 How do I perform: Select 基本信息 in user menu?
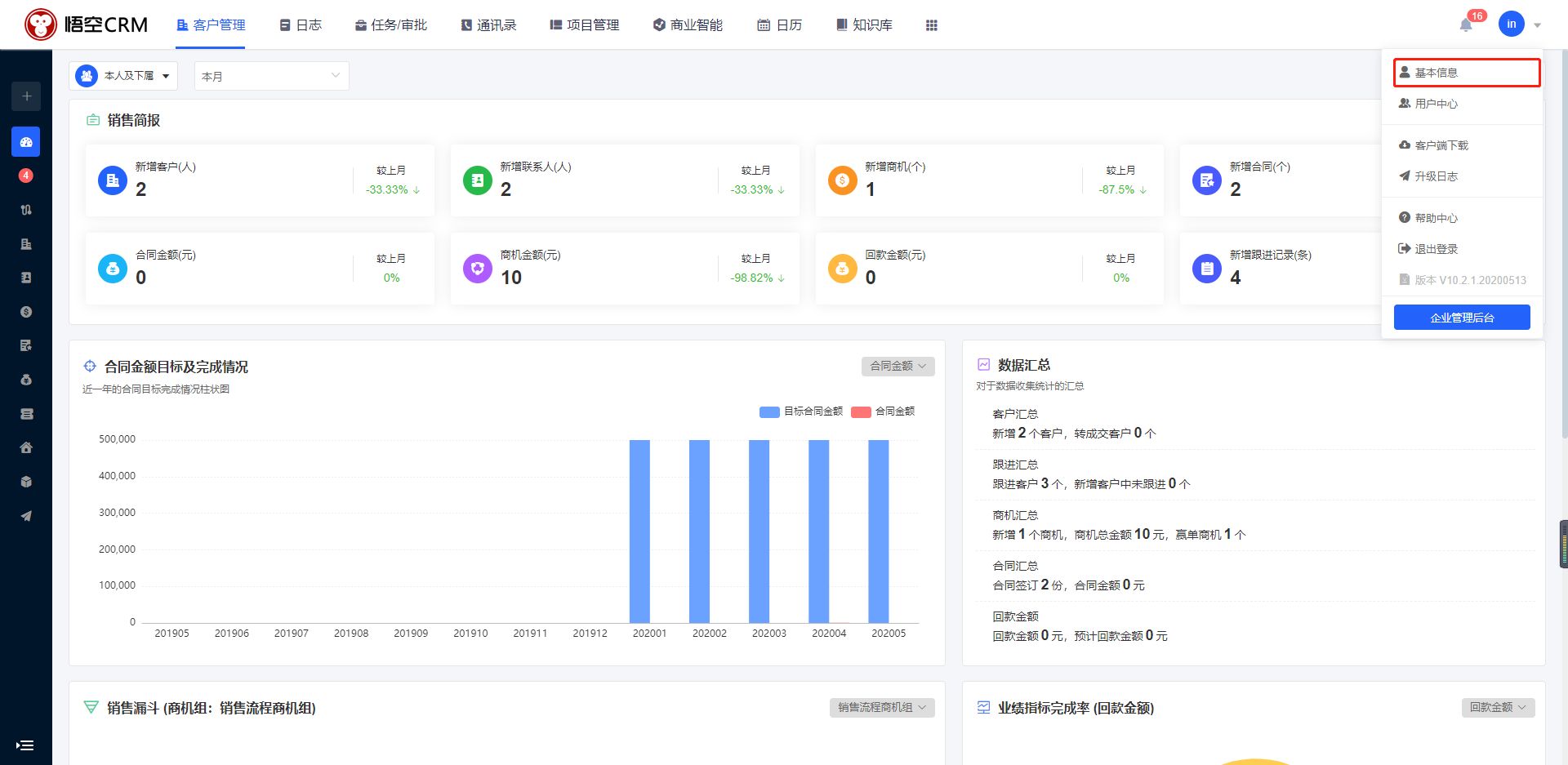coord(1467,73)
